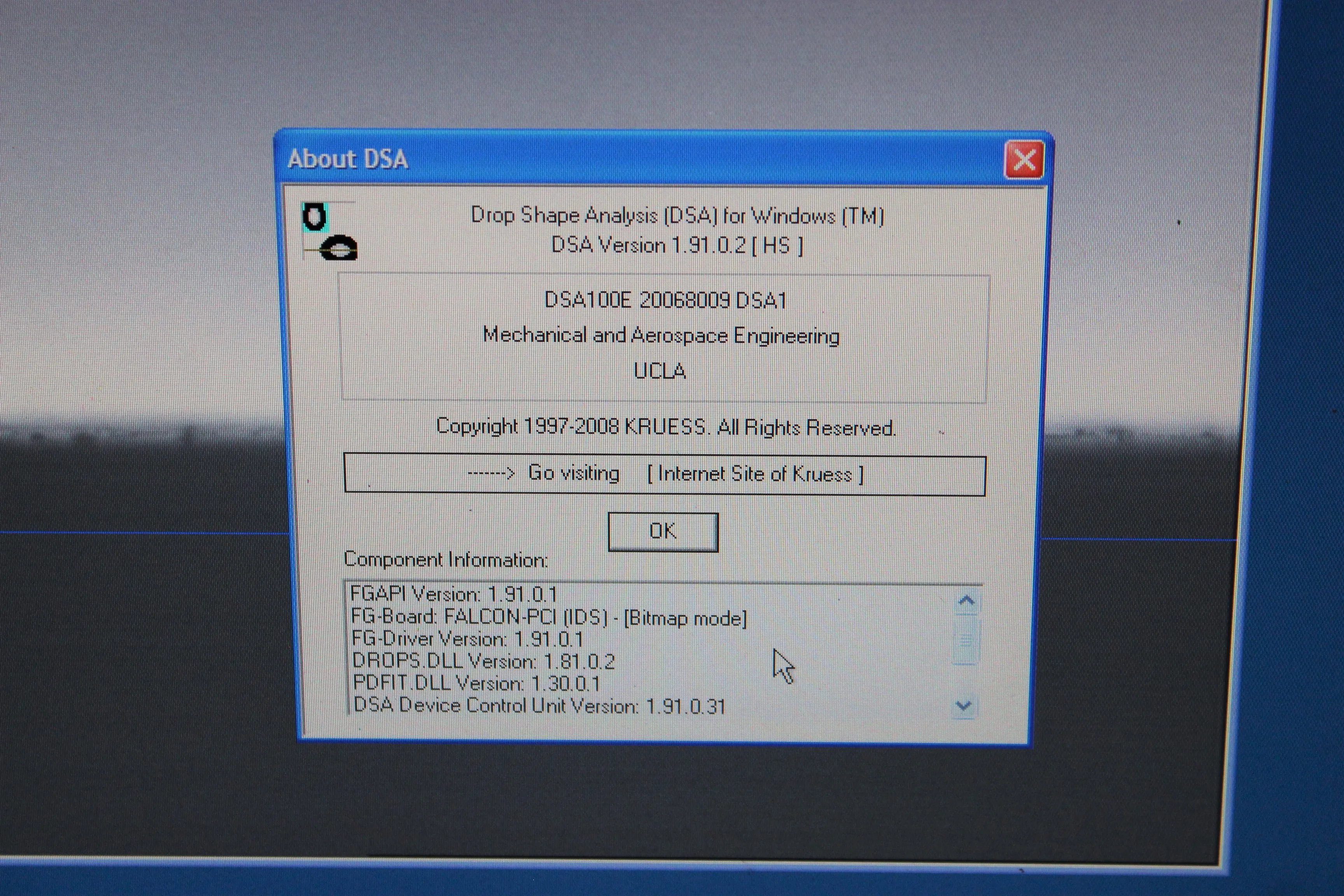
Task: Click the DSA Version 1.91.0.2 [ HS ] text
Action: click(677, 246)
